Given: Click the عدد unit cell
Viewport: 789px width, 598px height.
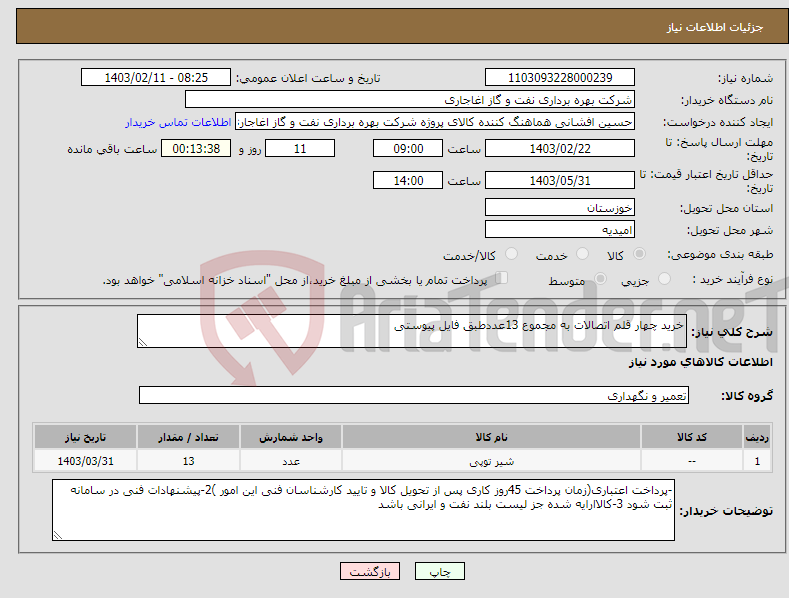Looking at the screenshot, I should [291, 461].
